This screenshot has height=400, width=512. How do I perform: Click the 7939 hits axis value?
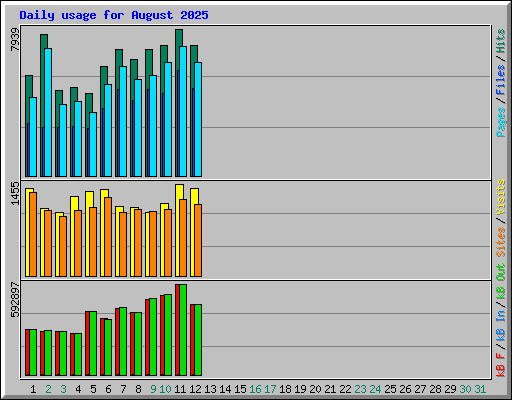(x=15, y=40)
